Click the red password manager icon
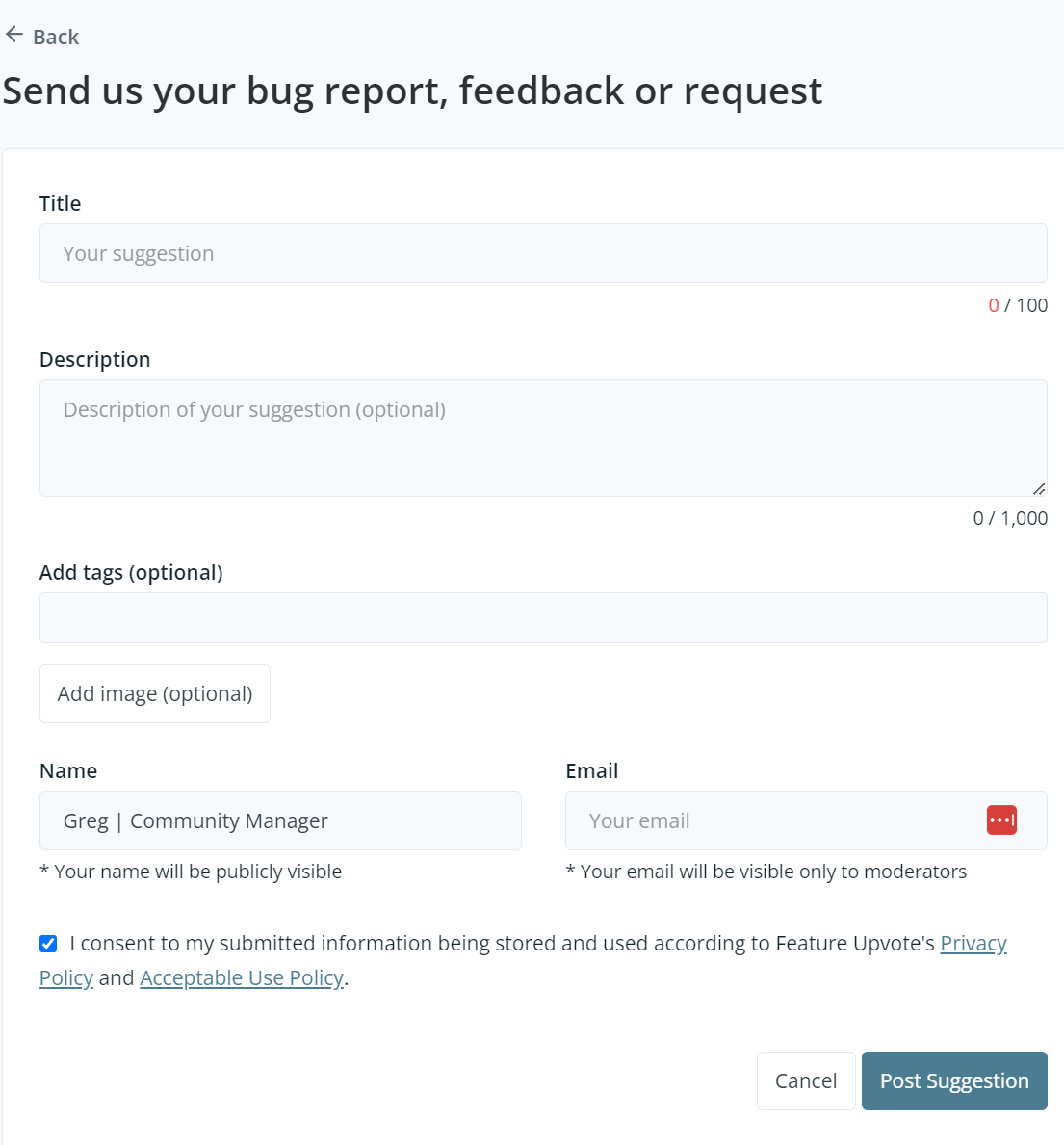Image resolution: width=1064 pixels, height=1145 pixels. (x=1001, y=820)
